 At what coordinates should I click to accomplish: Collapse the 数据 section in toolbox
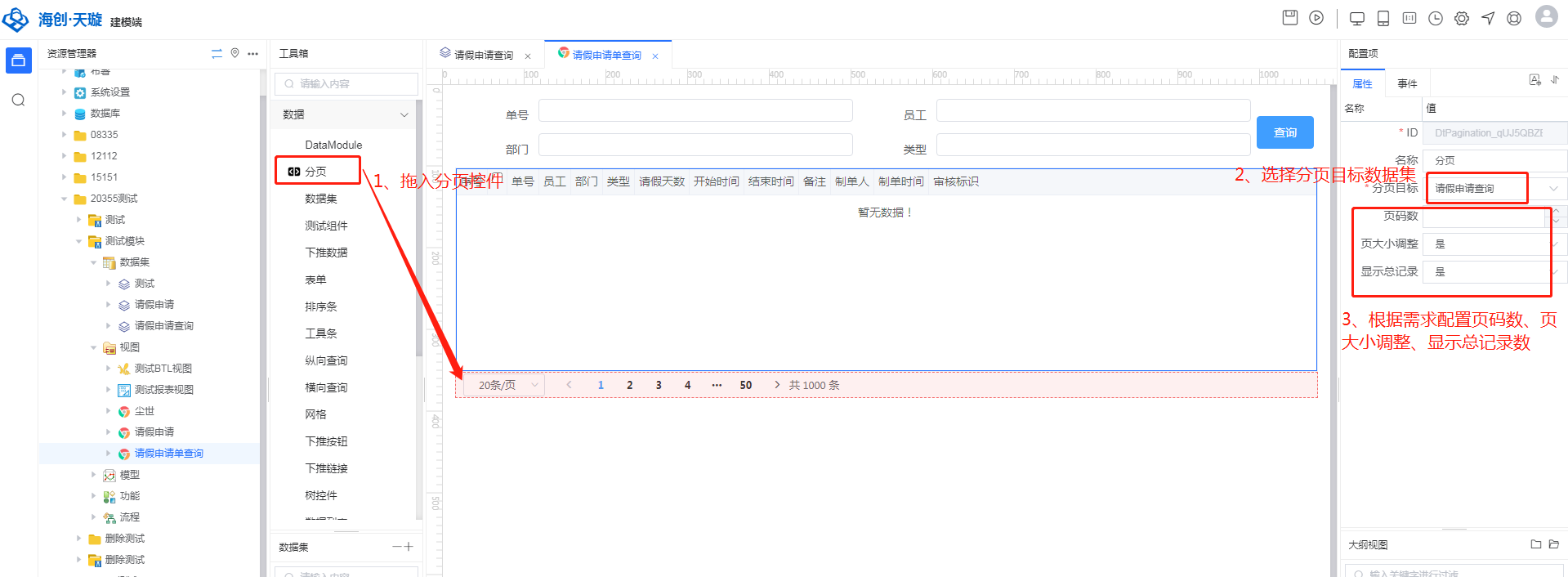pyautogui.click(x=404, y=115)
